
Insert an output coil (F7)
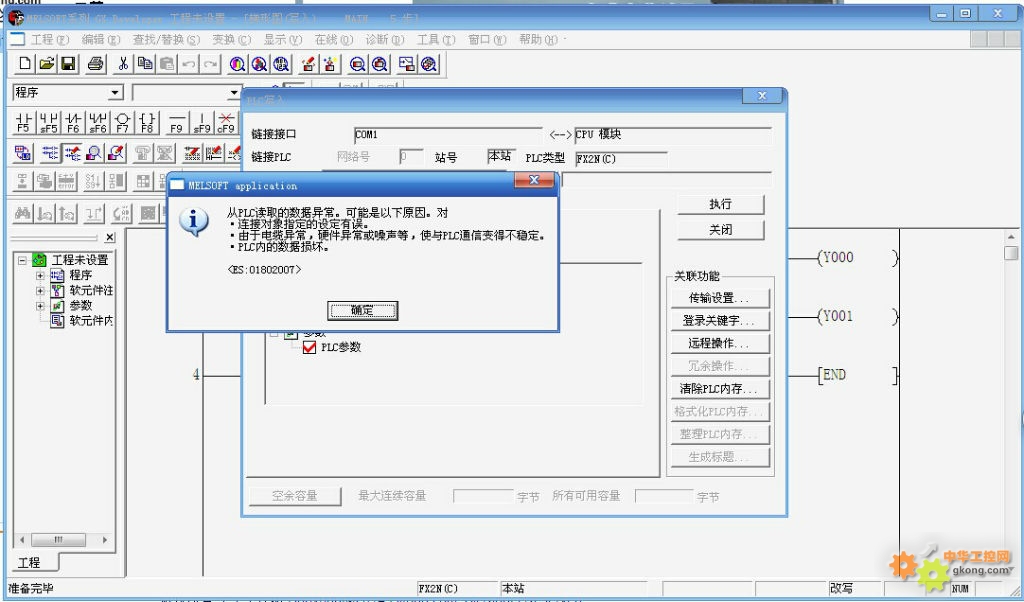(x=123, y=122)
